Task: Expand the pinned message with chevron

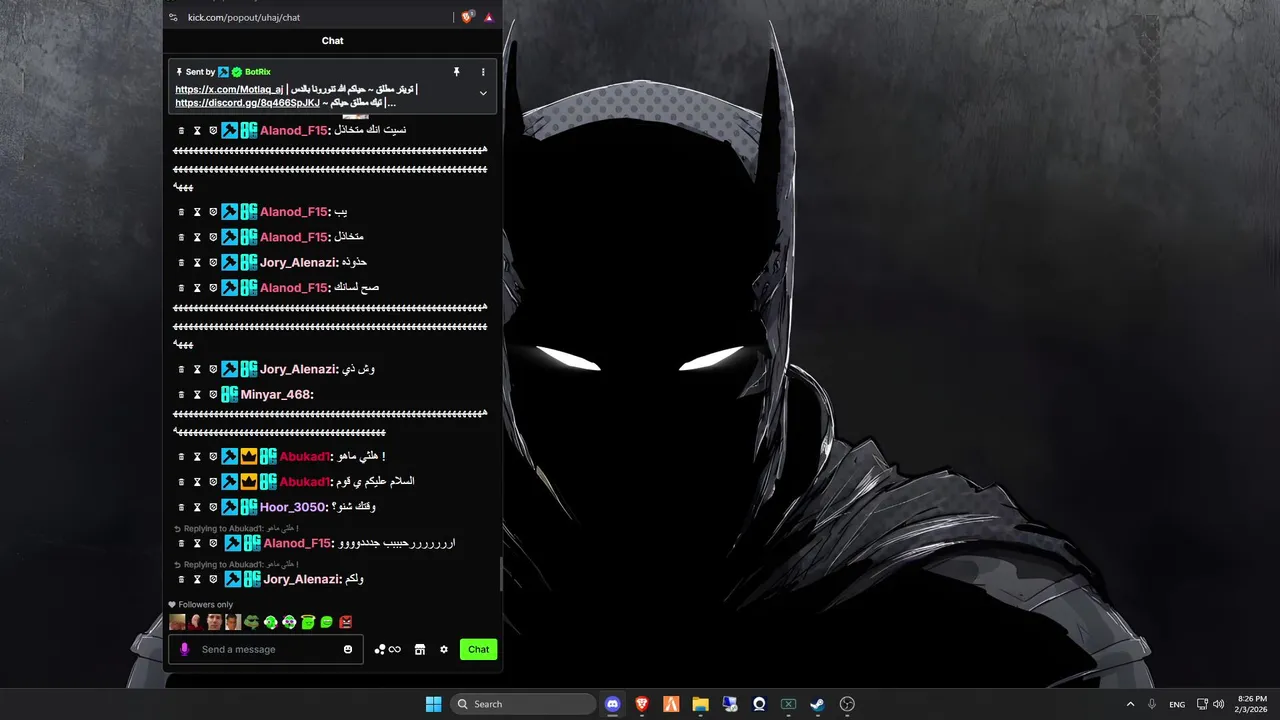Action: coord(483,93)
